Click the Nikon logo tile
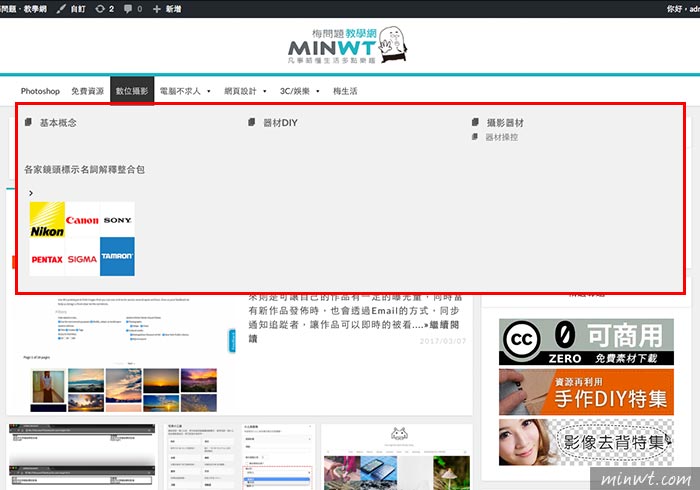Viewport: 700px width, 490px height. 47,220
